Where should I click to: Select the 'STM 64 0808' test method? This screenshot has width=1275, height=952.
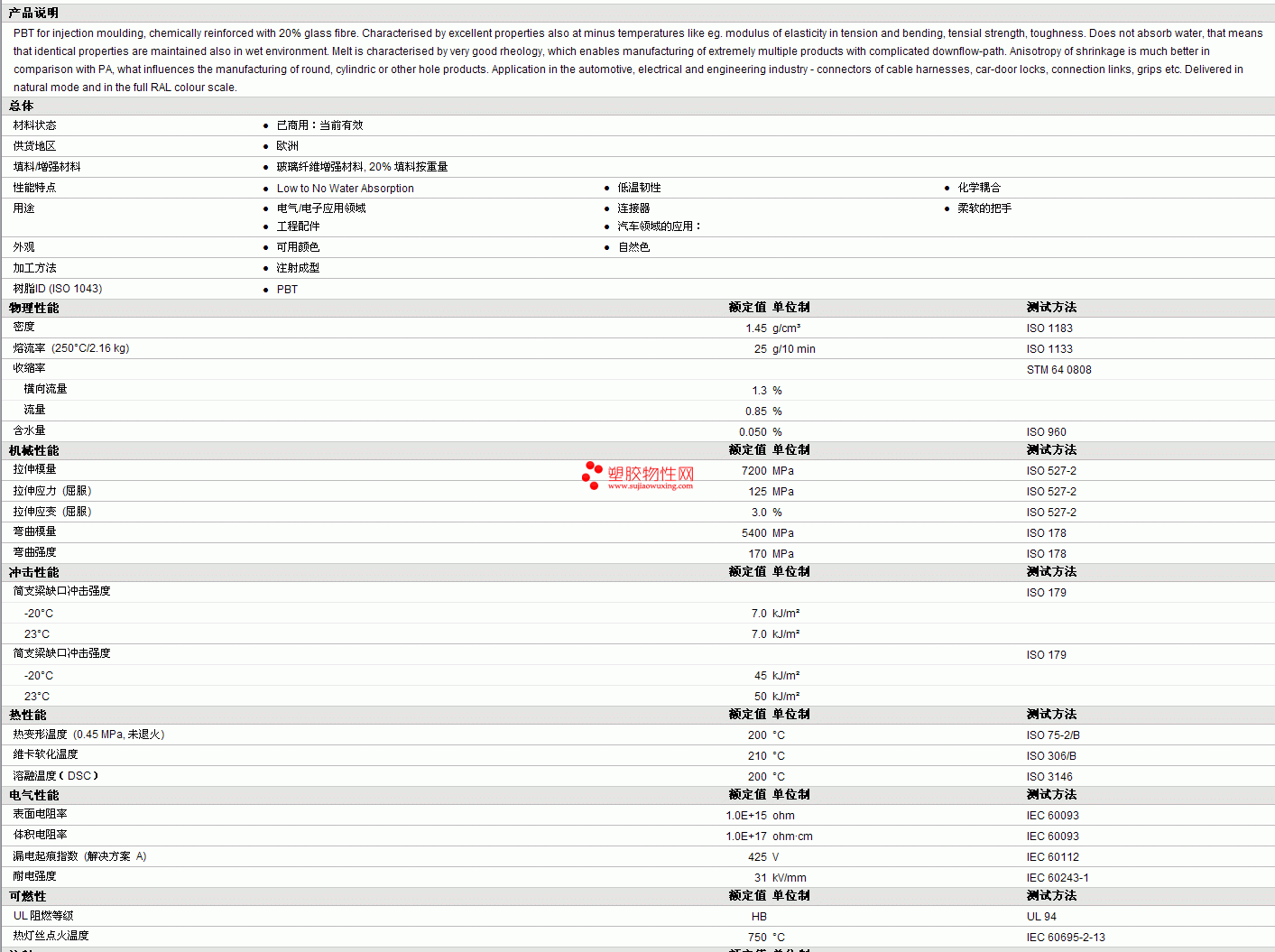point(1059,370)
